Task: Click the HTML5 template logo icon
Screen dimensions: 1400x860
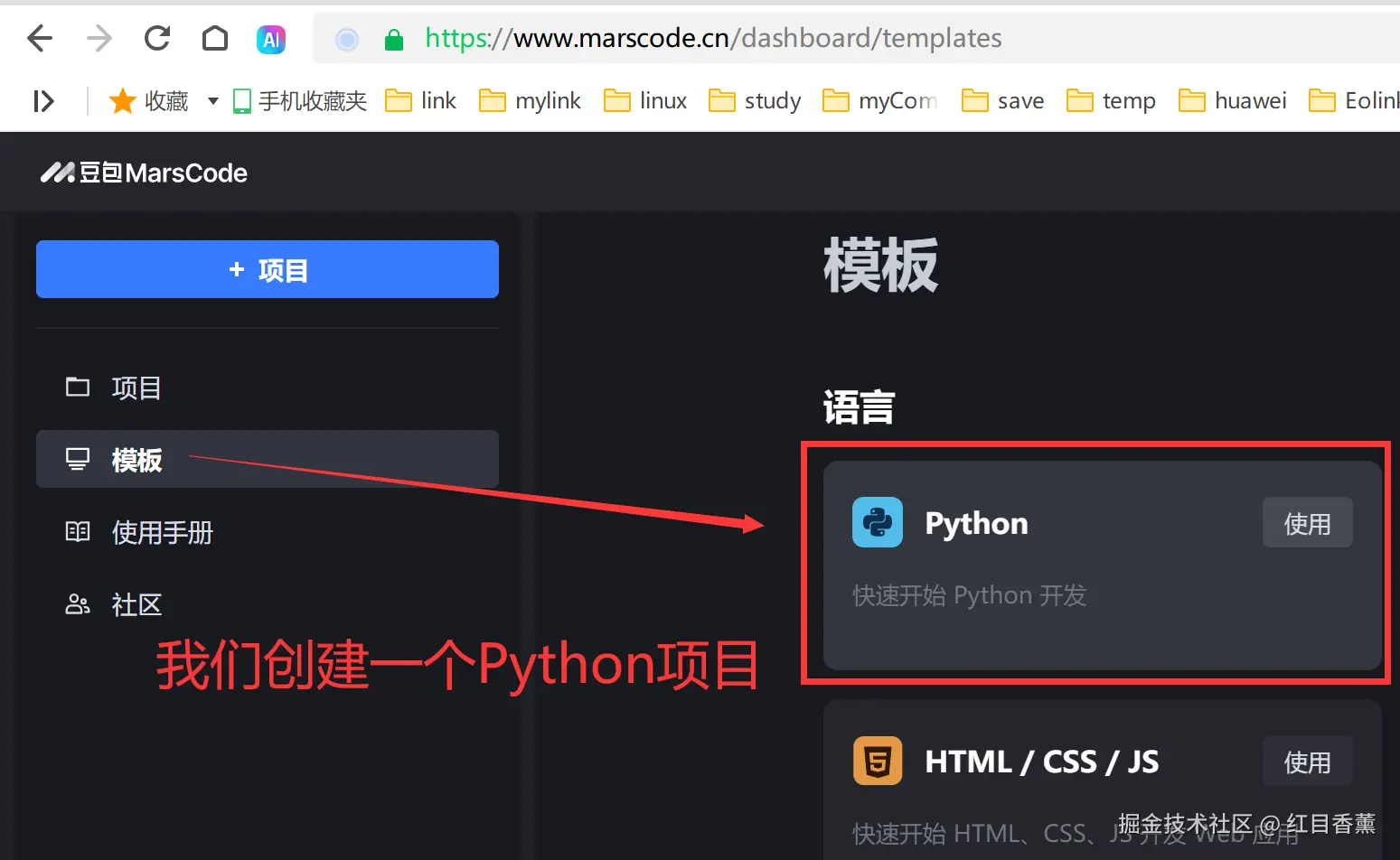Action: click(x=878, y=761)
